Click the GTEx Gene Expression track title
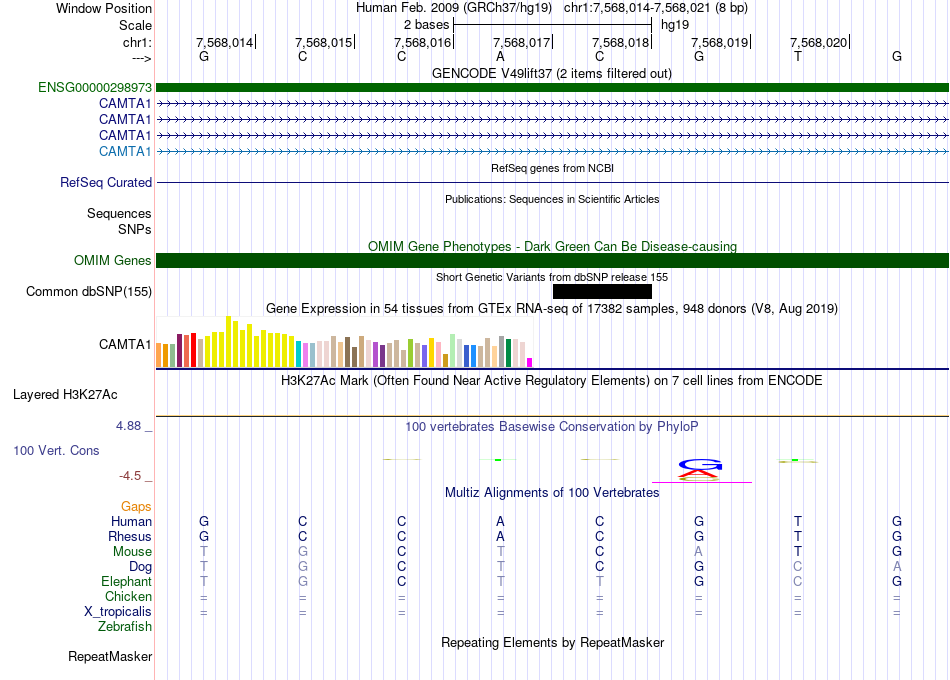The width and height of the screenshot is (950, 680). click(552, 308)
